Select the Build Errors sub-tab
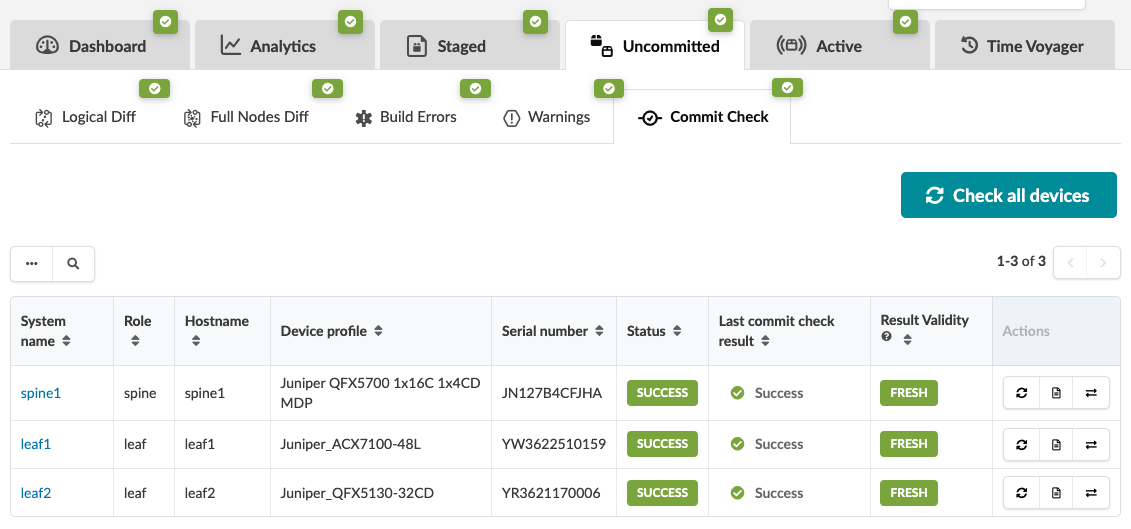 pos(406,117)
